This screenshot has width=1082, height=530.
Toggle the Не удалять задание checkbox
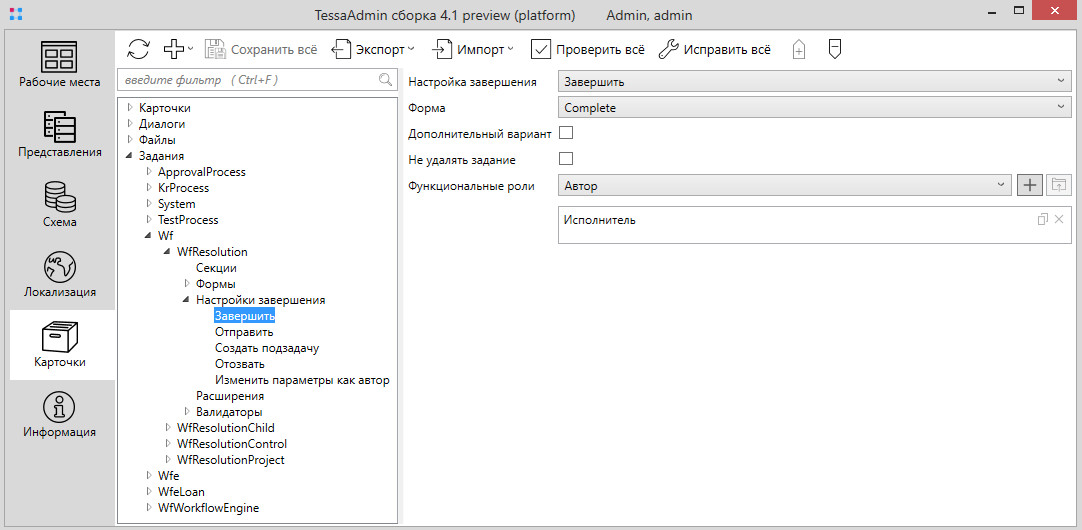[566, 159]
